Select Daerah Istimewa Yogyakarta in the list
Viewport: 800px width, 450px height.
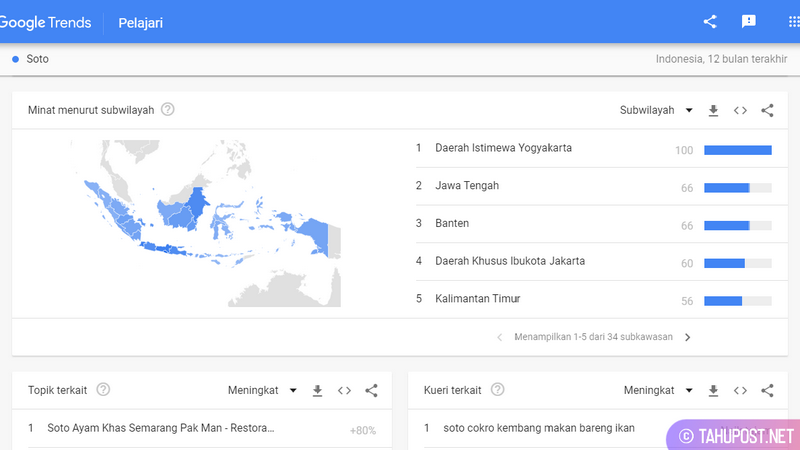point(503,149)
